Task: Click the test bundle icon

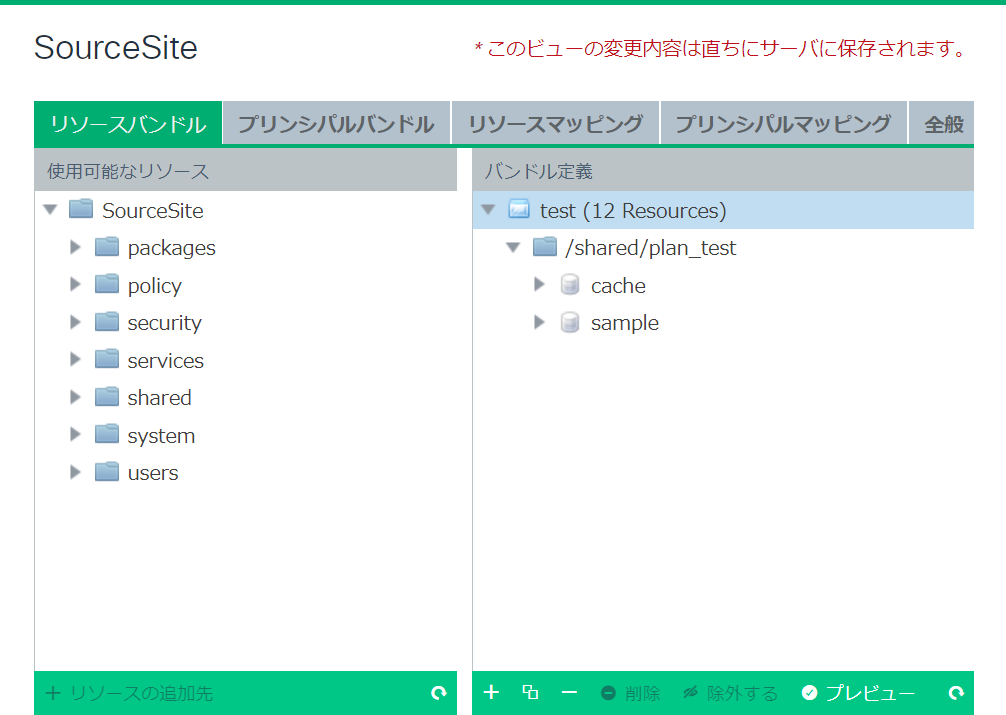Action: (519, 209)
